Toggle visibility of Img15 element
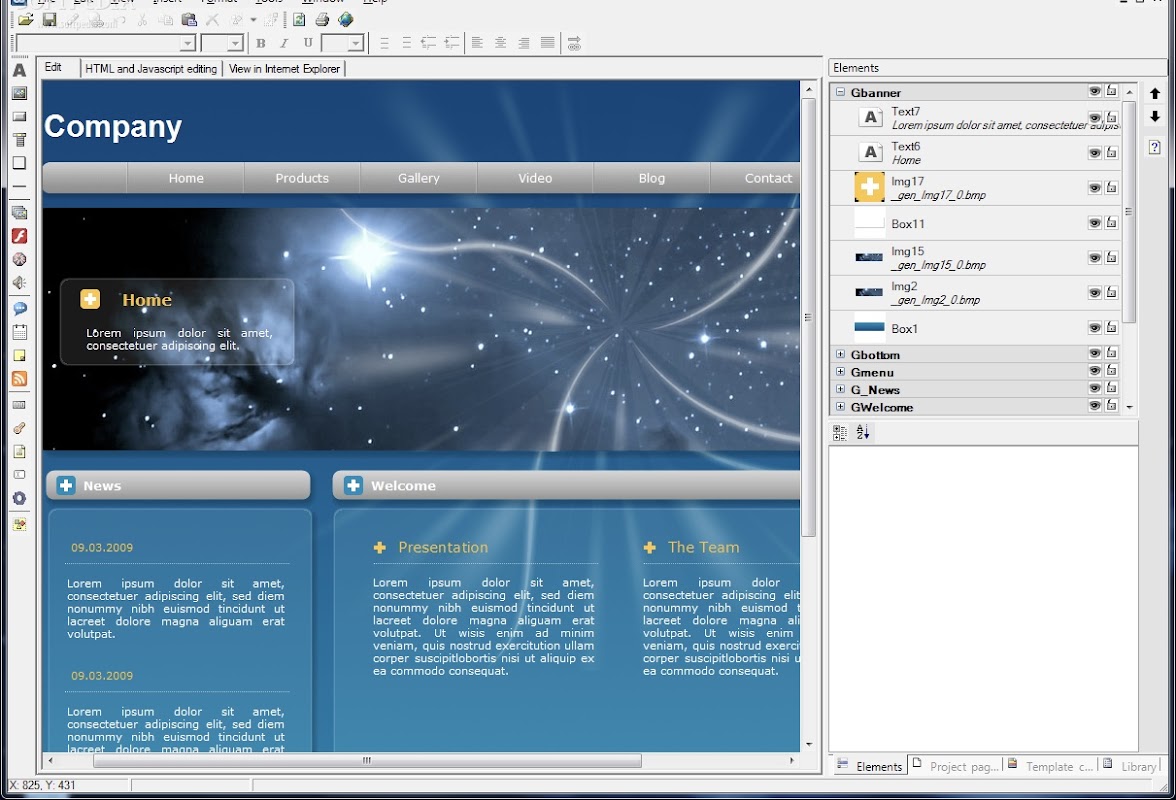Image resolution: width=1176 pixels, height=800 pixels. 1095,258
